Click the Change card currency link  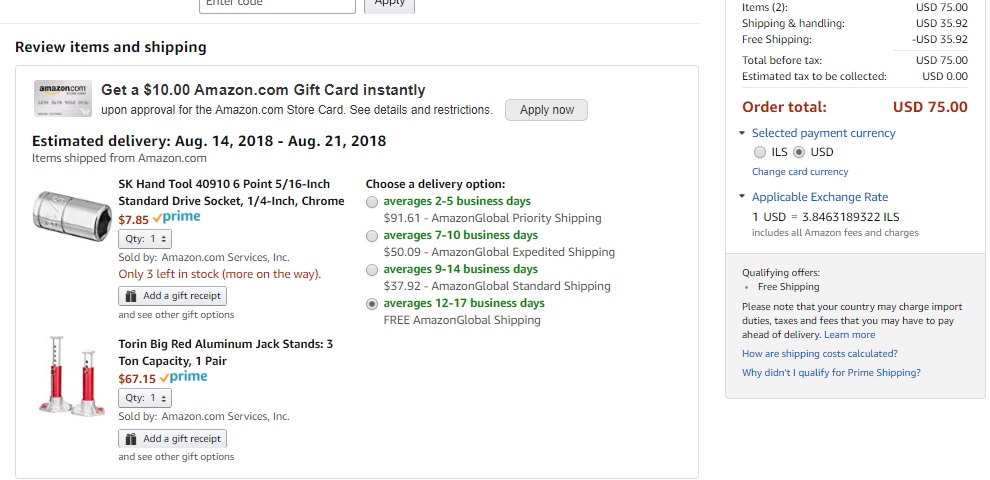tap(800, 172)
